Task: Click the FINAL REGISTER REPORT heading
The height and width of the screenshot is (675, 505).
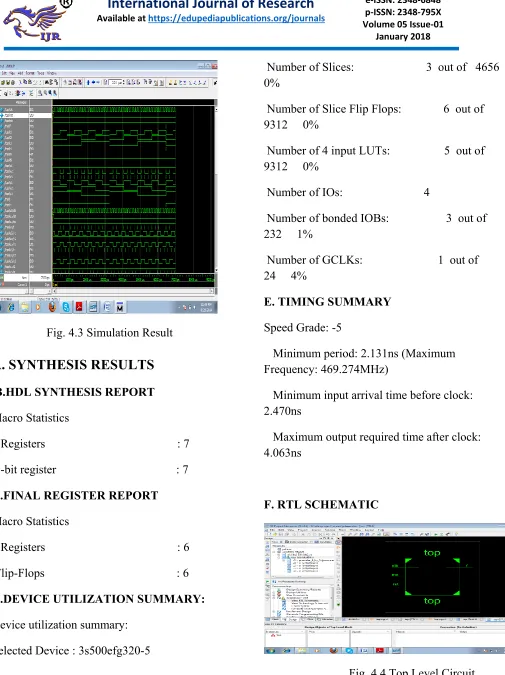Action: (79, 495)
